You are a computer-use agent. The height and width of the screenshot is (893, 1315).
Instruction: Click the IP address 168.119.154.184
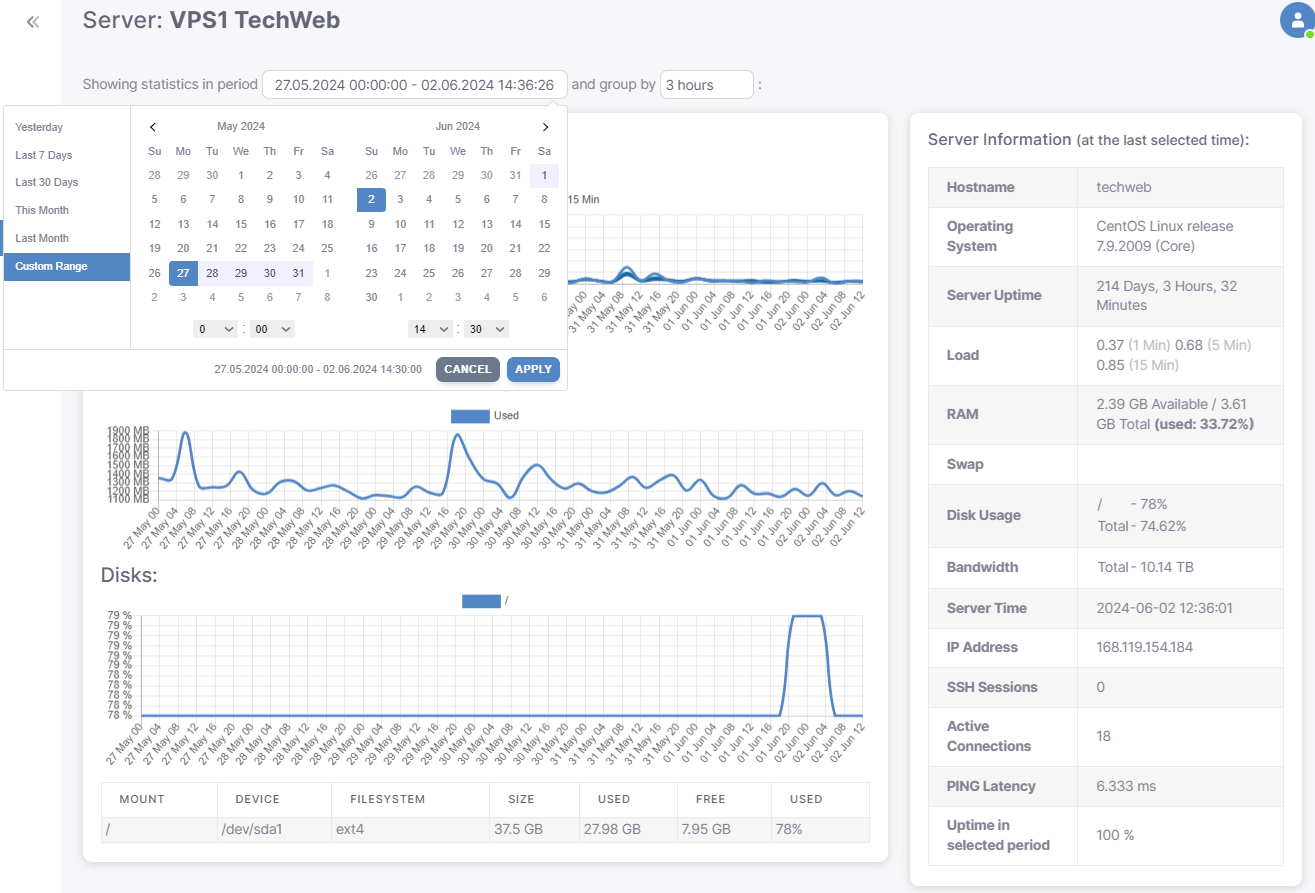[1145, 647]
